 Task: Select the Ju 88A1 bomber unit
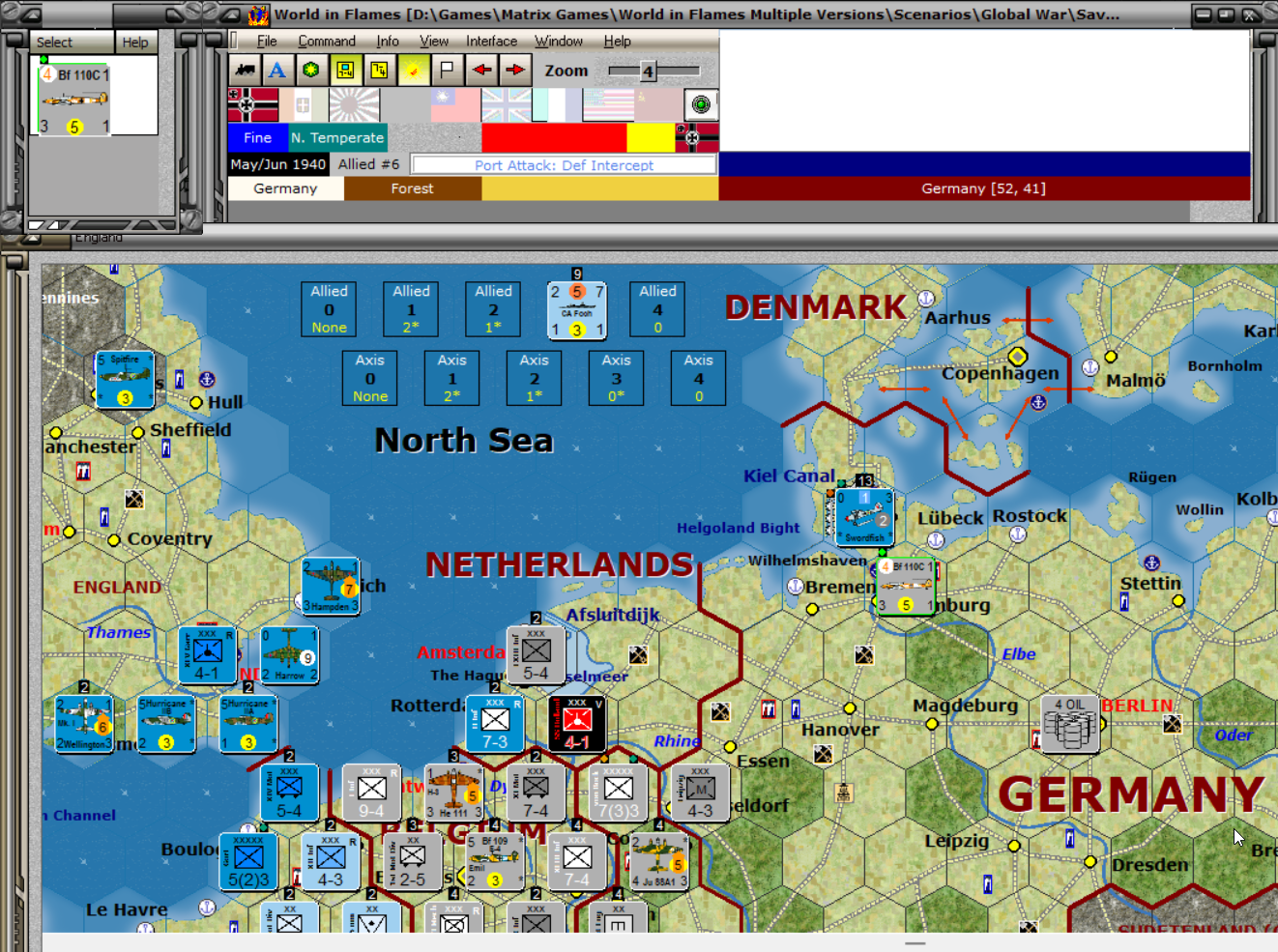(x=659, y=861)
